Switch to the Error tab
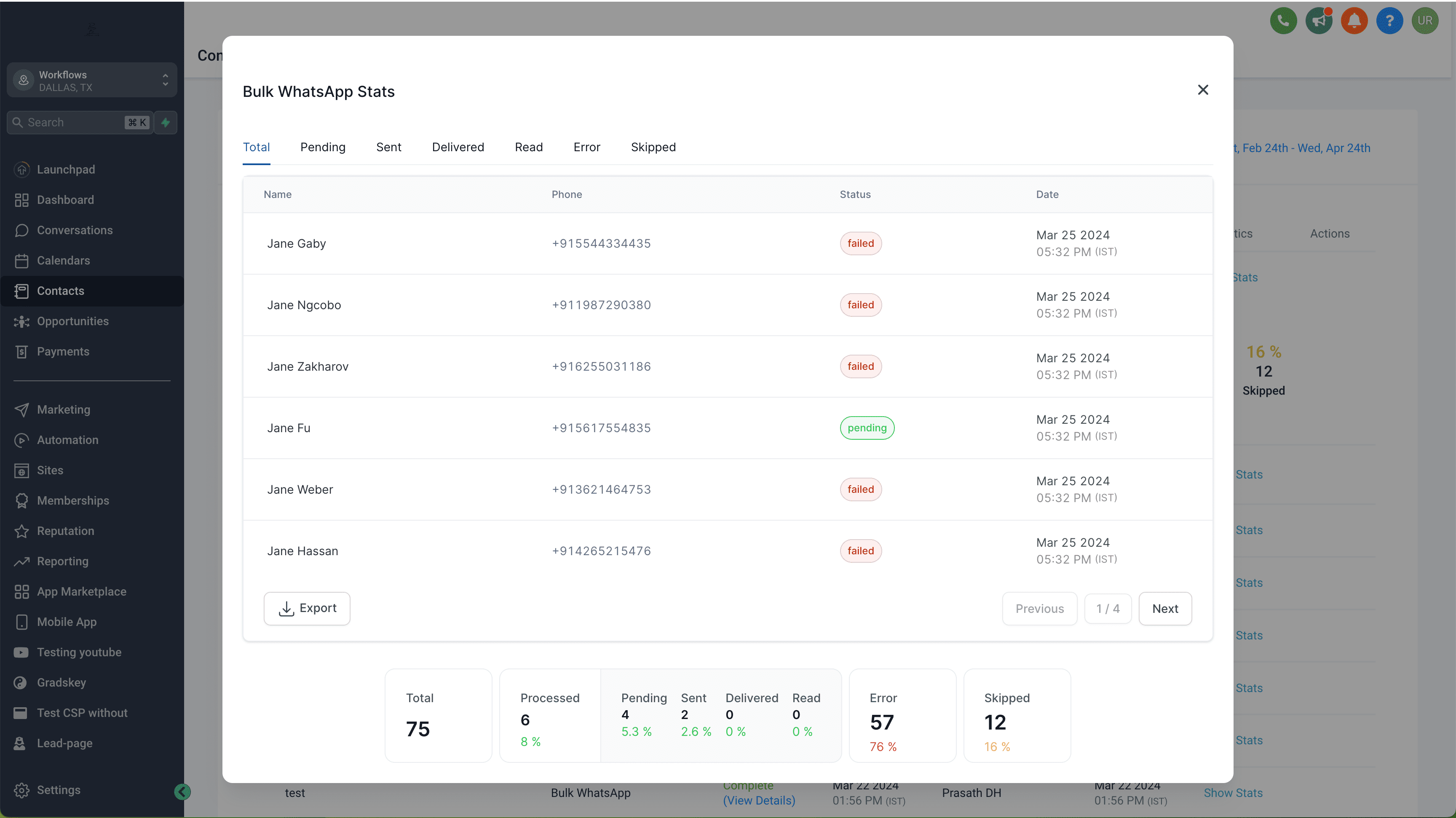1456x818 pixels. click(587, 147)
